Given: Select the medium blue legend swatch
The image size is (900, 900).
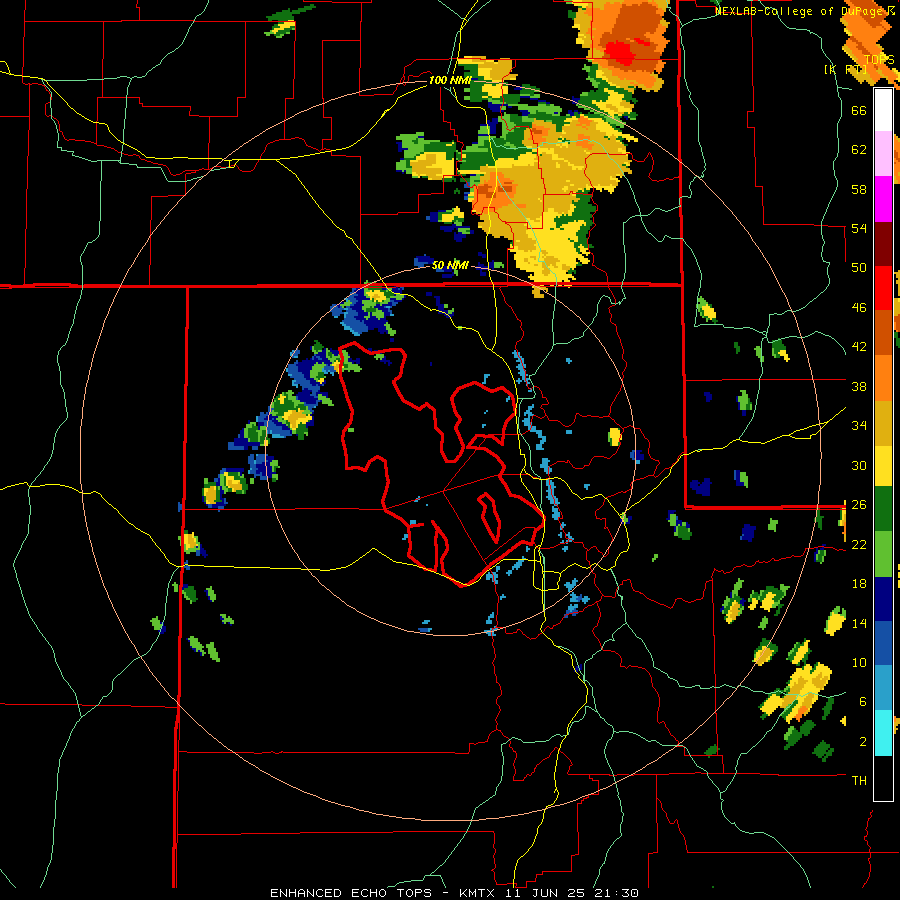Looking at the screenshot, I should [x=883, y=643].
